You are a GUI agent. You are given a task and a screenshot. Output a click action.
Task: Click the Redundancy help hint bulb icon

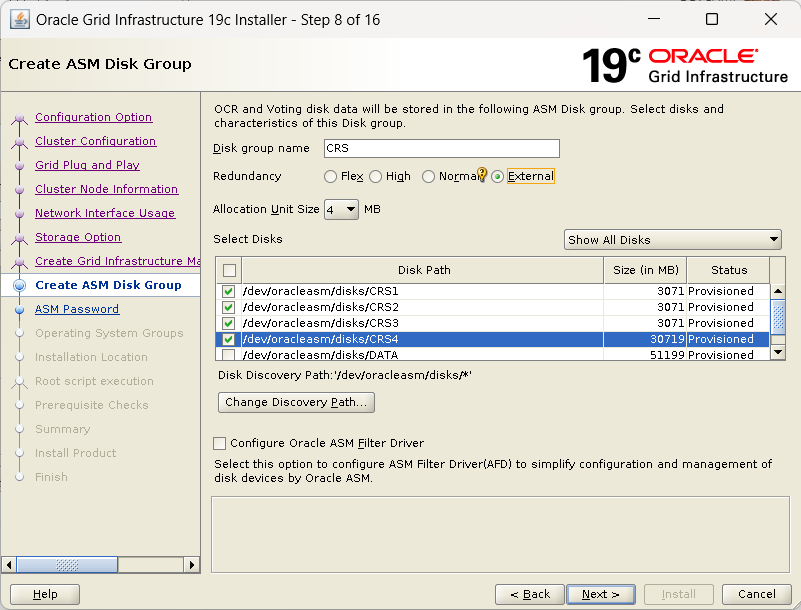click(482, 175)
